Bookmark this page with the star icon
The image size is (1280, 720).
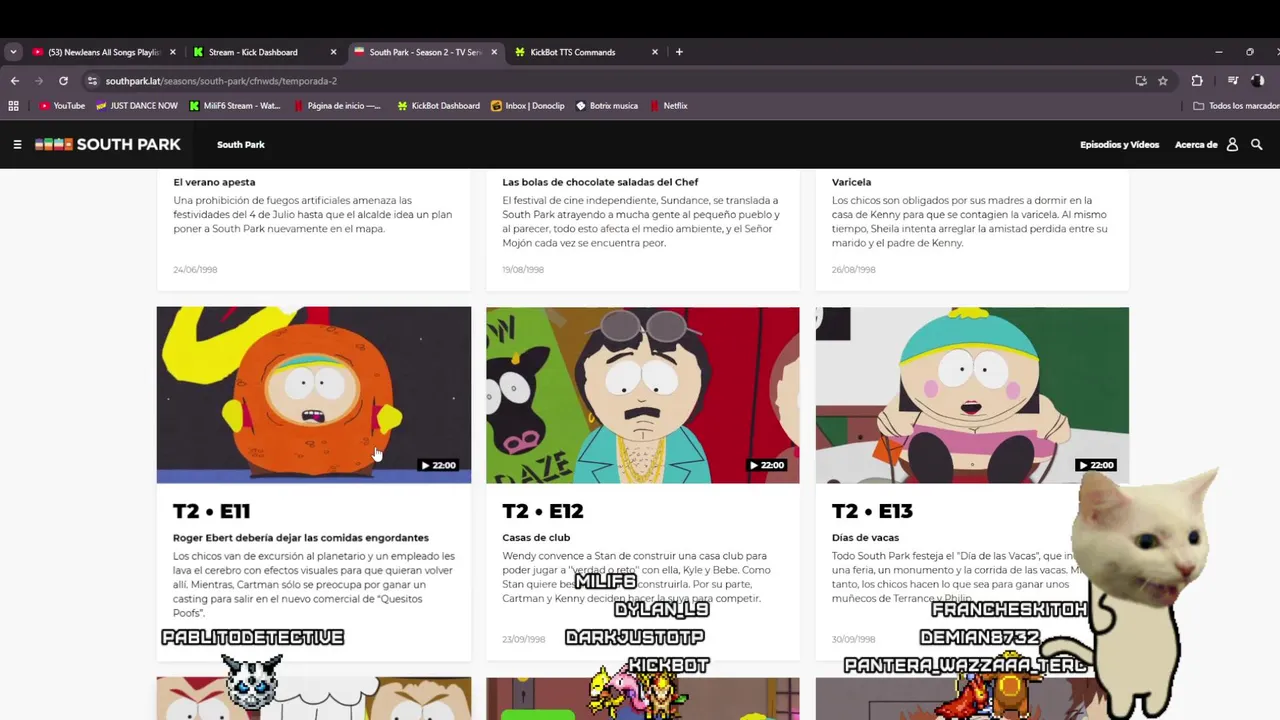pyautogui.click(x=1163, y=81)
